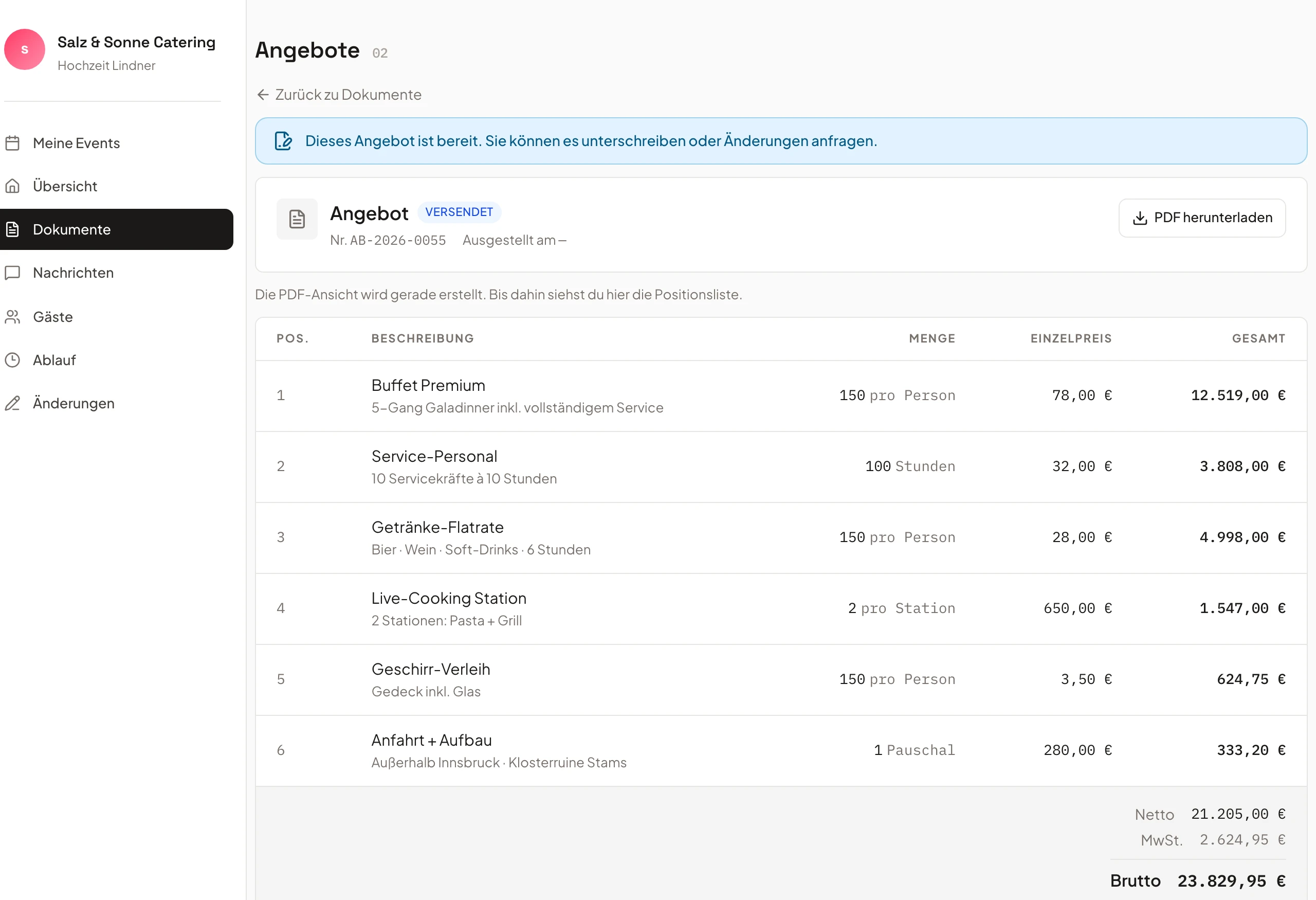Click the unit price 650,00 €

point(1077,608)
